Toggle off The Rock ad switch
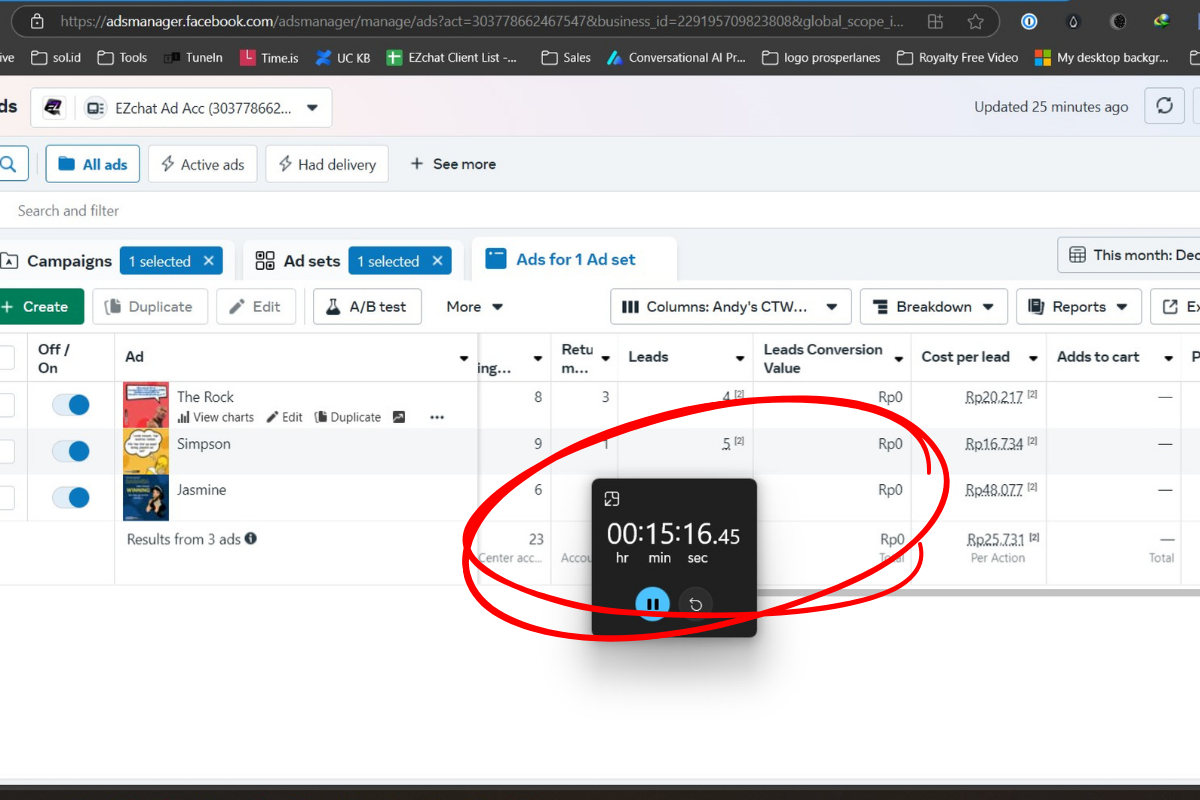Screen dimensions: 1200x800 click(x=71, y=405)
